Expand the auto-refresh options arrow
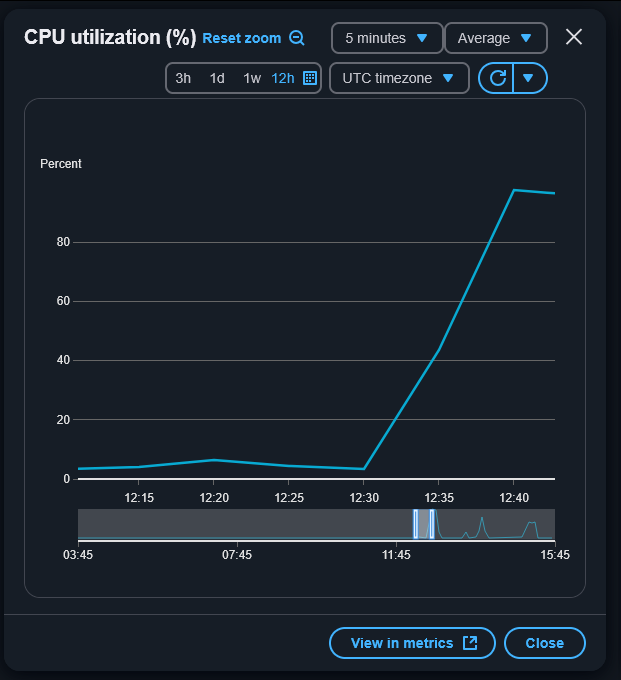This screenshot has height=680, width=621. (x=529, y=78)
